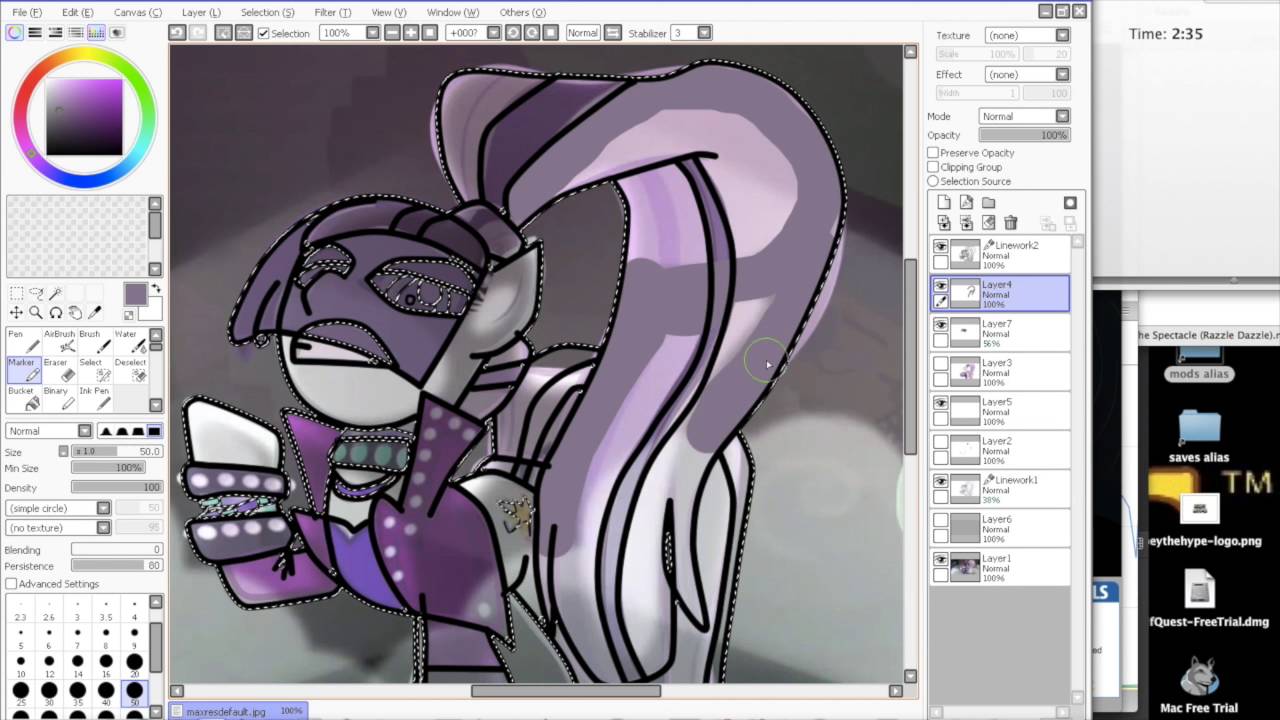Show the Layer3 layer
The height and width of the screenshot is (720, 1280).
point(941,365)
